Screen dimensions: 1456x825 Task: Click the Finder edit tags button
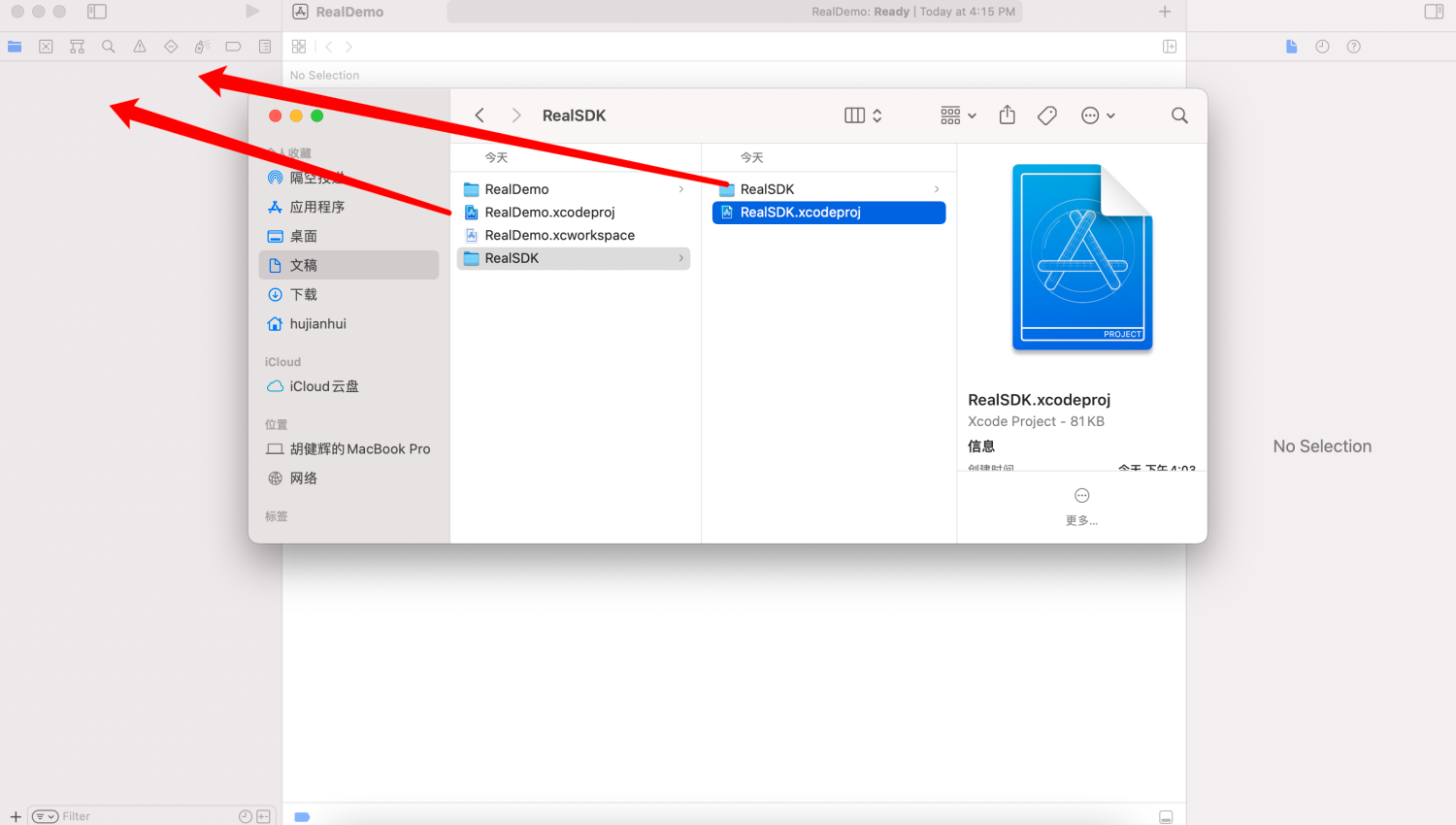[1047, 115]
